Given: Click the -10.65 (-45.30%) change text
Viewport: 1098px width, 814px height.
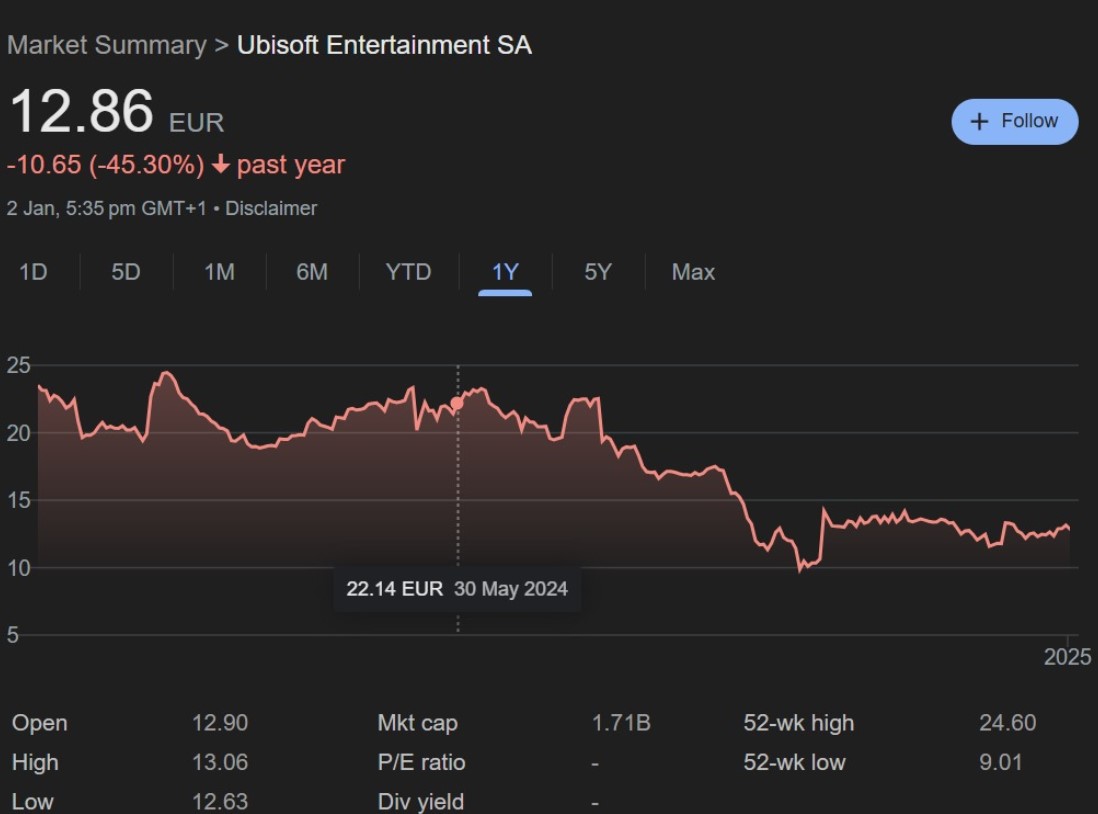Looking at the screenshot, I should (106, 165).
